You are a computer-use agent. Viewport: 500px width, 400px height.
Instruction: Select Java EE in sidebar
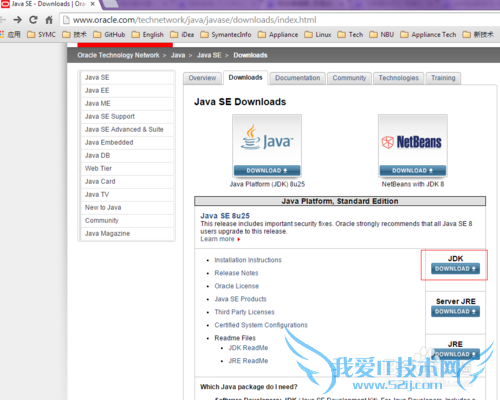pos(127,91)
